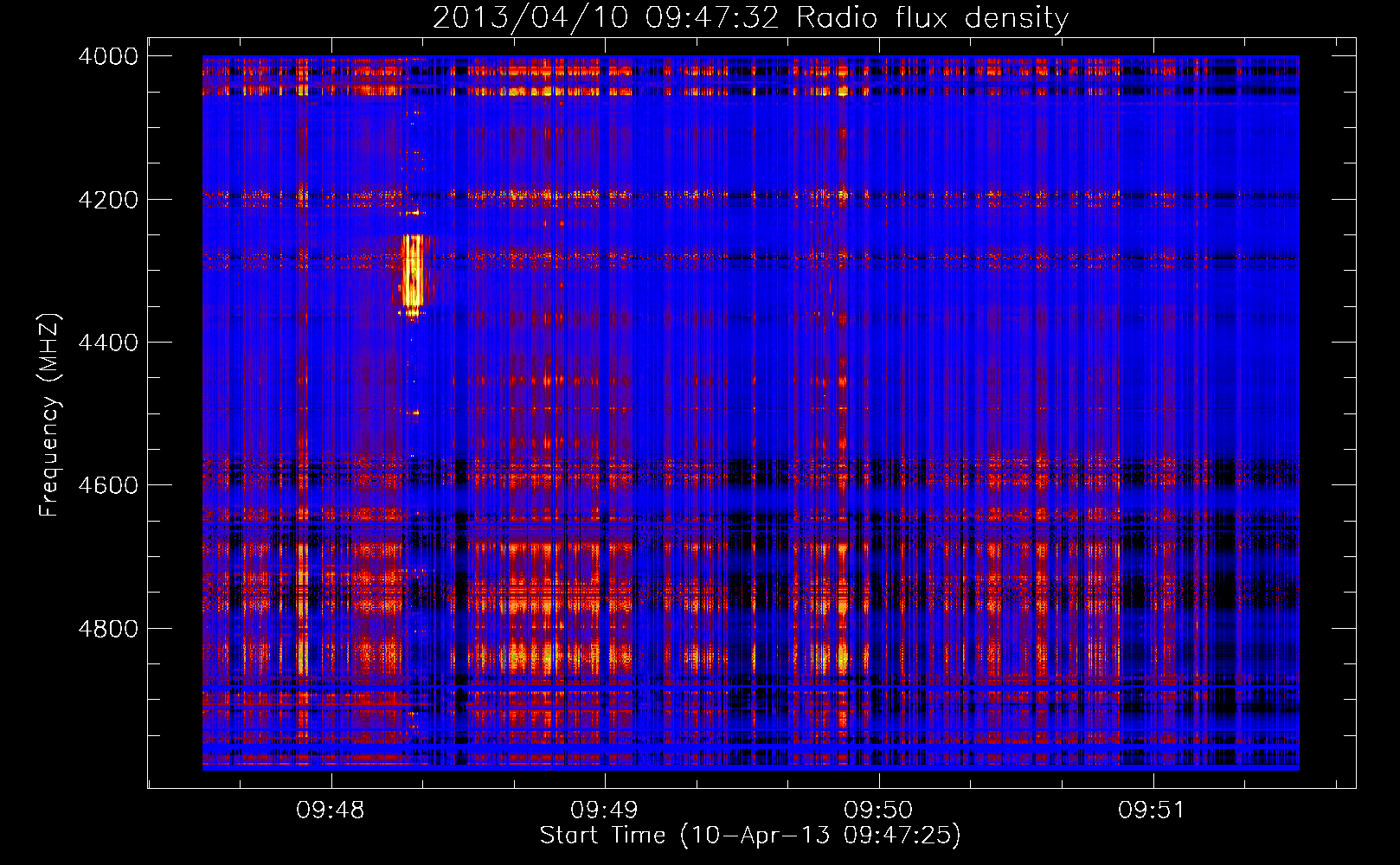Click the 09:49 time tick label
Viewport: 1400px width, 865px height.
(x=604, y=811)
